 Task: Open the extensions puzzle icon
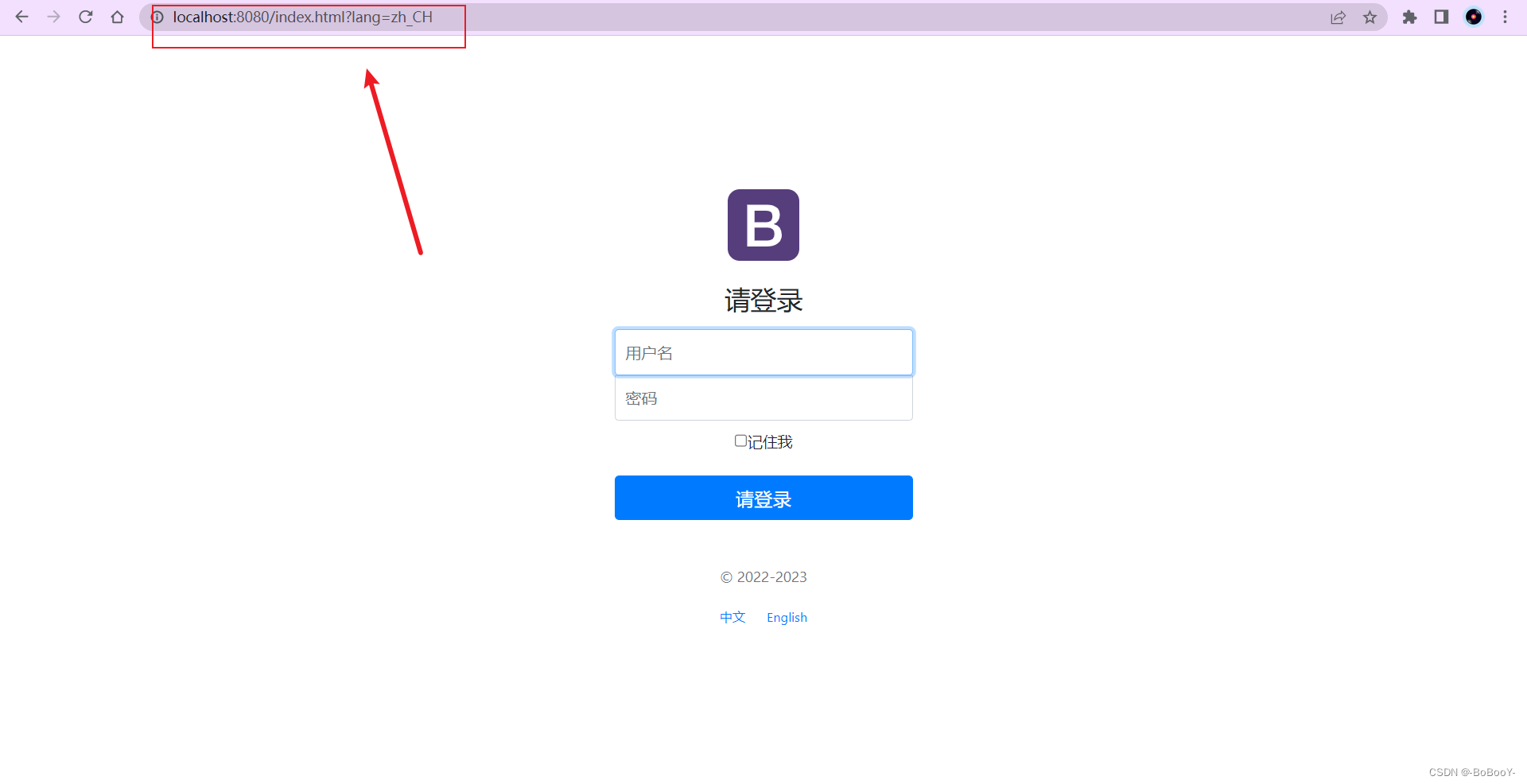click(1409, 17)
